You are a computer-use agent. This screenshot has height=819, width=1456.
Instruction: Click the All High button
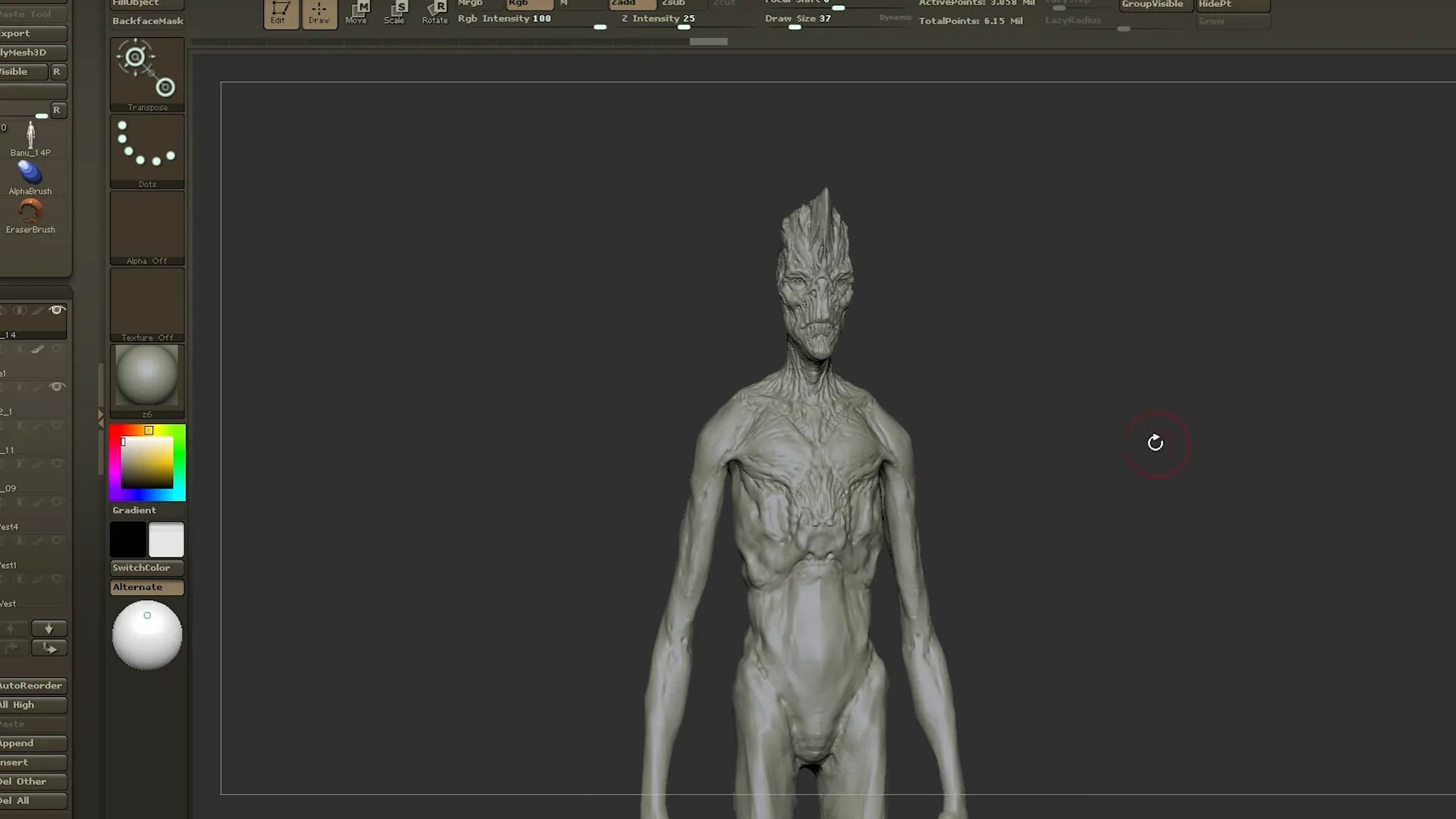coord(33,704)
